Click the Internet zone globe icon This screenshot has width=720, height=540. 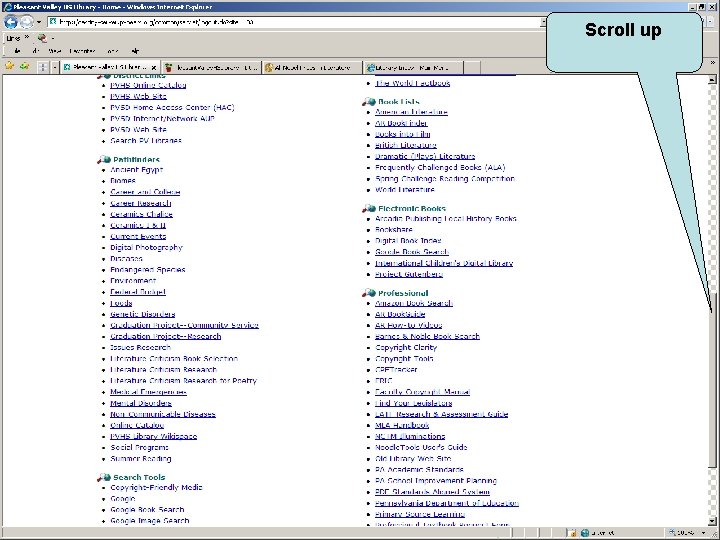click(x=585, y=533)
